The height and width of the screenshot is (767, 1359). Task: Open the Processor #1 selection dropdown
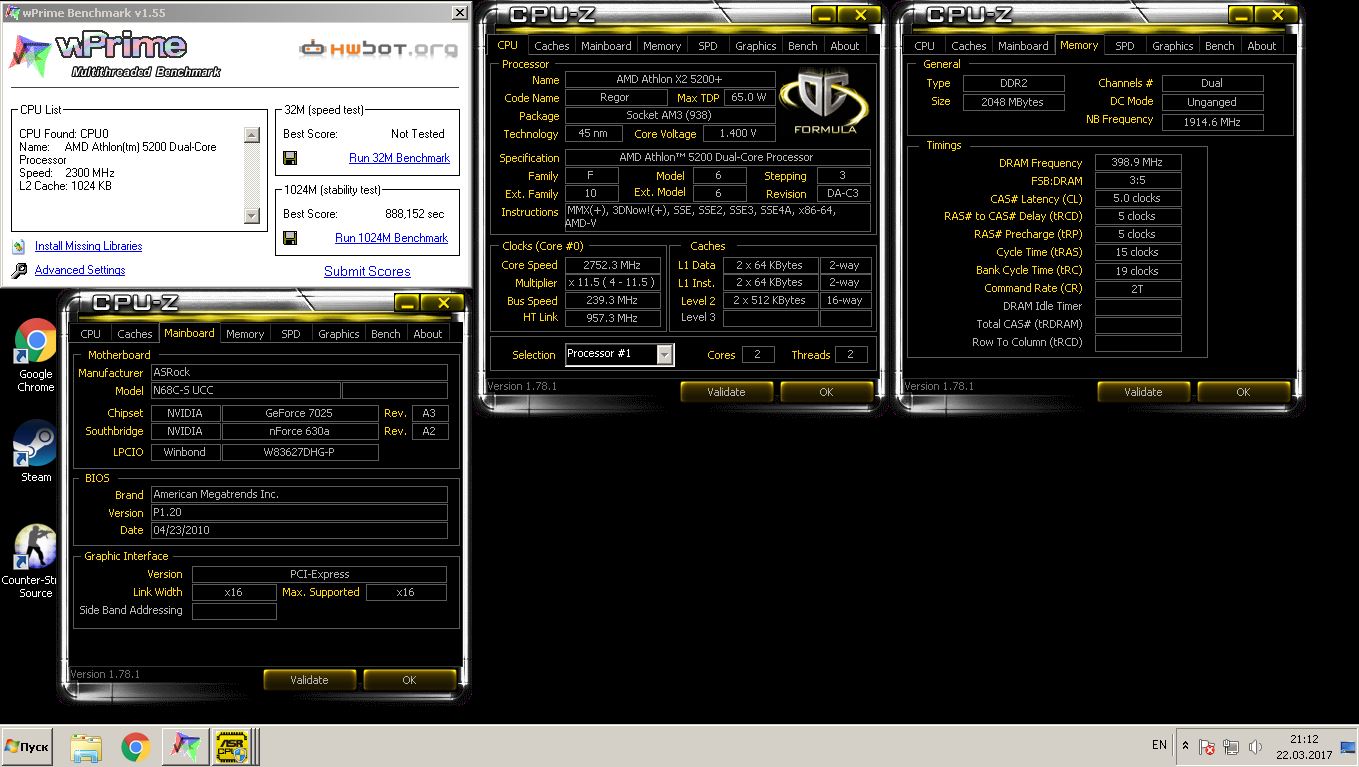point(665,354)
